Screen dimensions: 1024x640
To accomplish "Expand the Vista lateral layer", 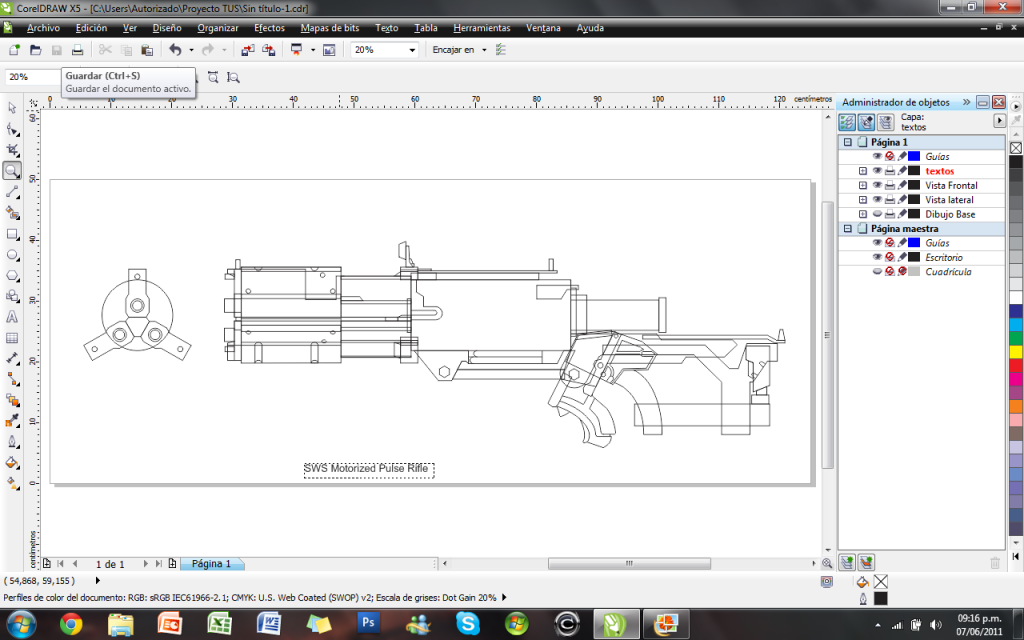I will pos(863,200).
